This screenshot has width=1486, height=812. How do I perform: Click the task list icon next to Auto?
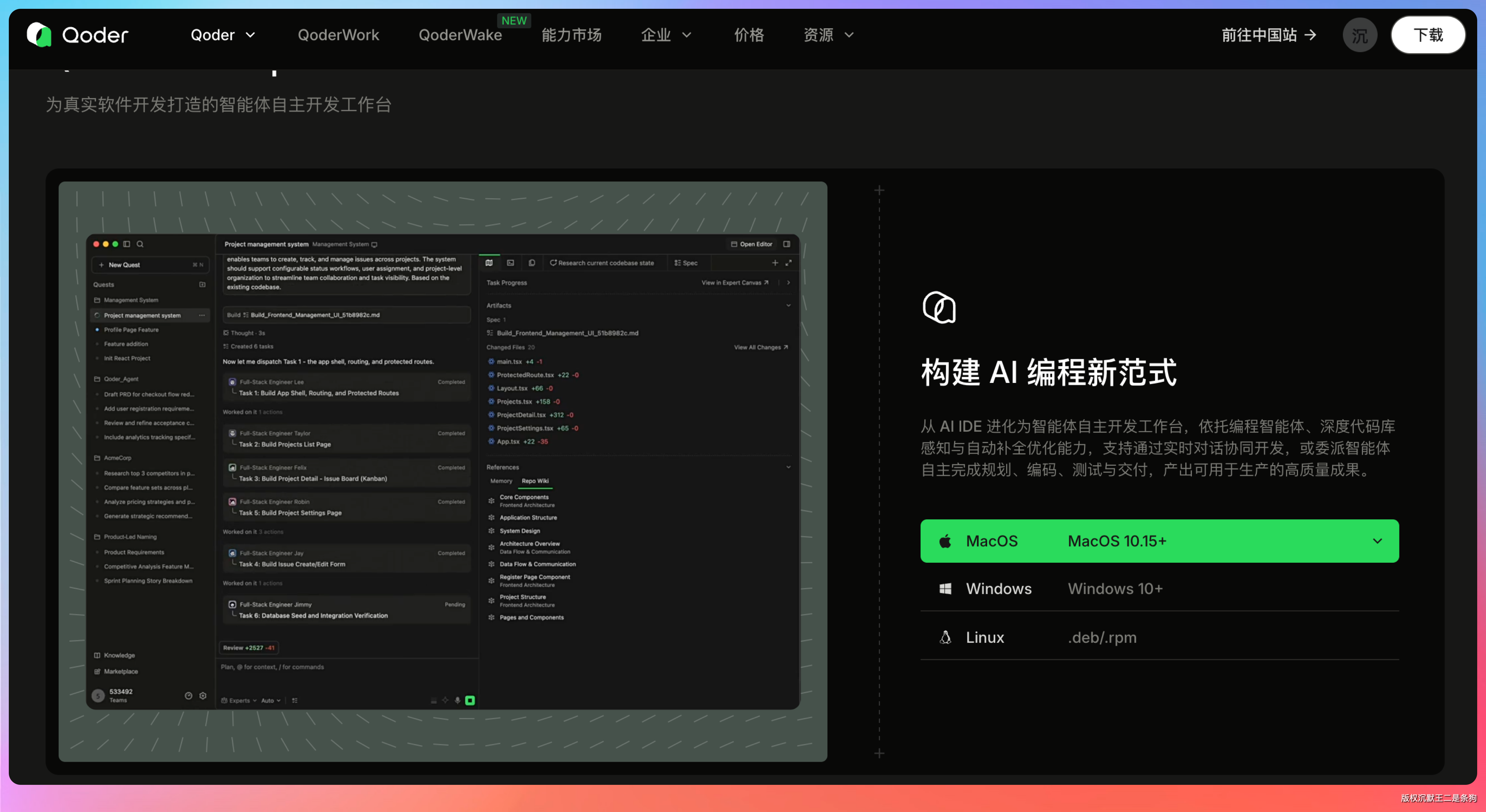coord(295,701)
